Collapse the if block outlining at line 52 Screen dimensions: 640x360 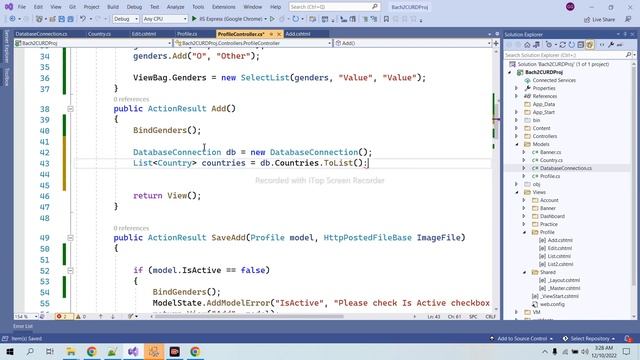coord(70,270)
